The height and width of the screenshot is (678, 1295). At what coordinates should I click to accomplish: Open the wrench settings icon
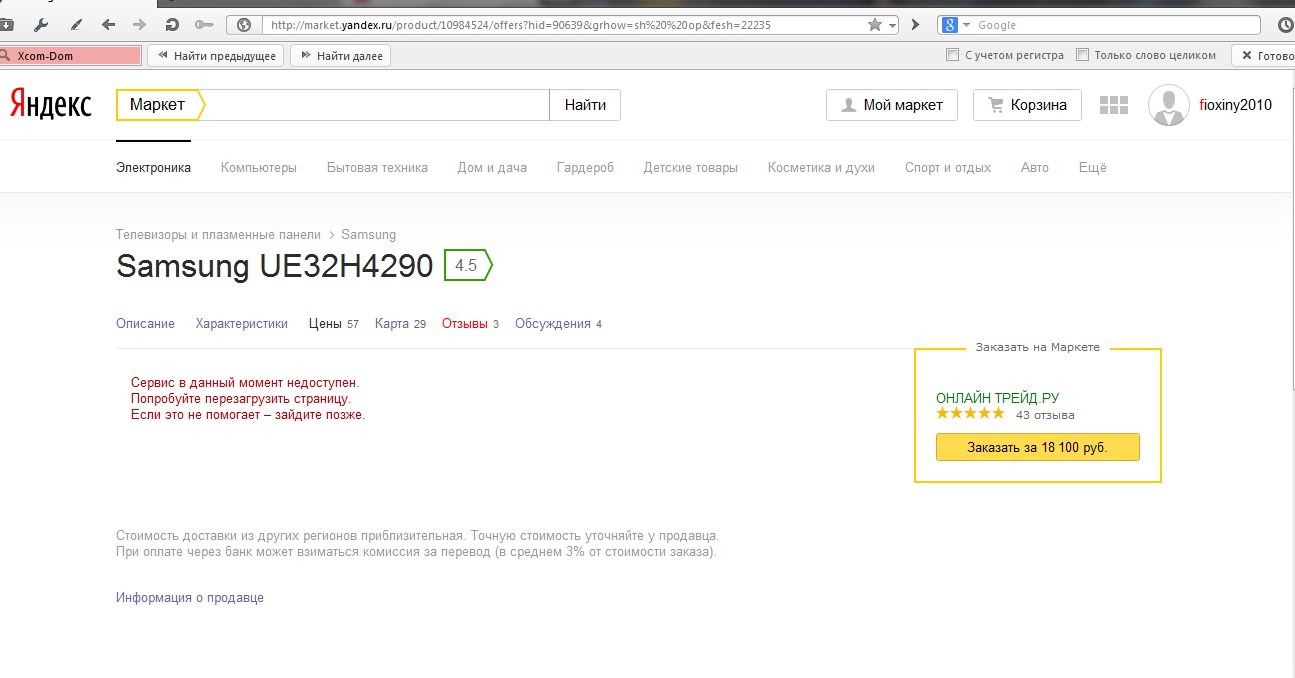pyautogui.click(x=41, y=25)
